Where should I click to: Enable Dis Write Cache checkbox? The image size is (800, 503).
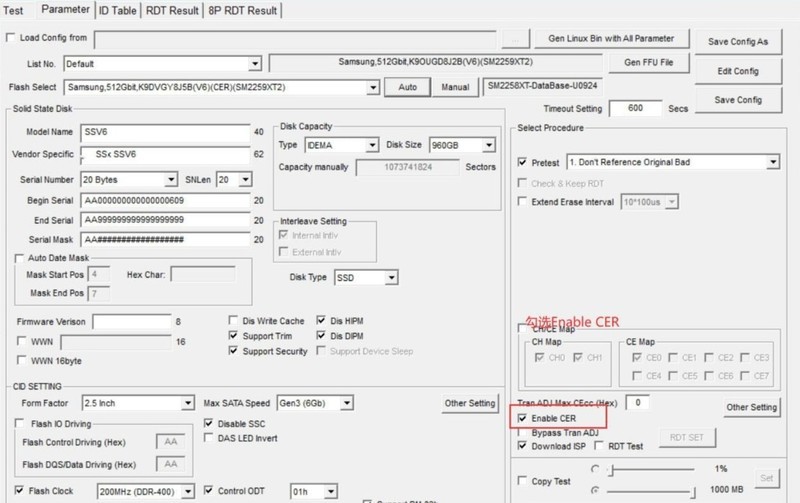[x=233, y=320]
